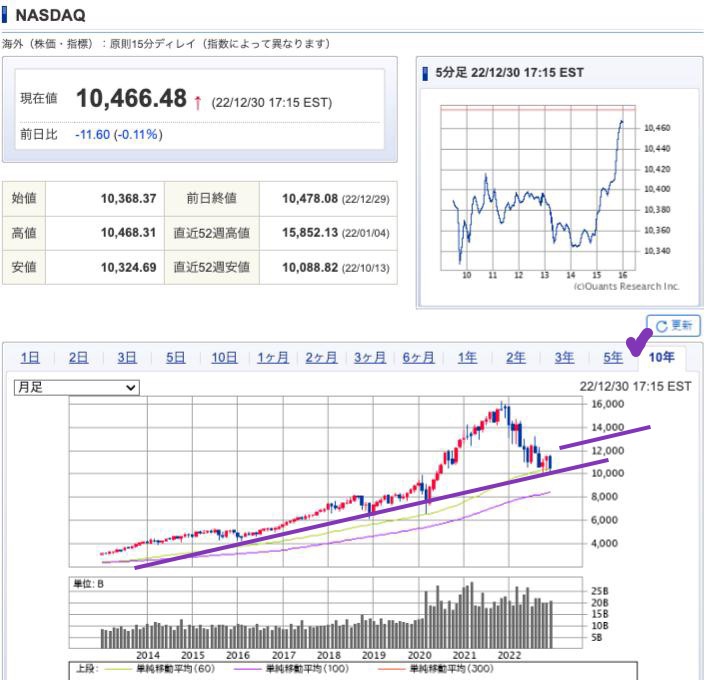
Task: Switch to the 2日 chart tab
Action: pos(78,358)
